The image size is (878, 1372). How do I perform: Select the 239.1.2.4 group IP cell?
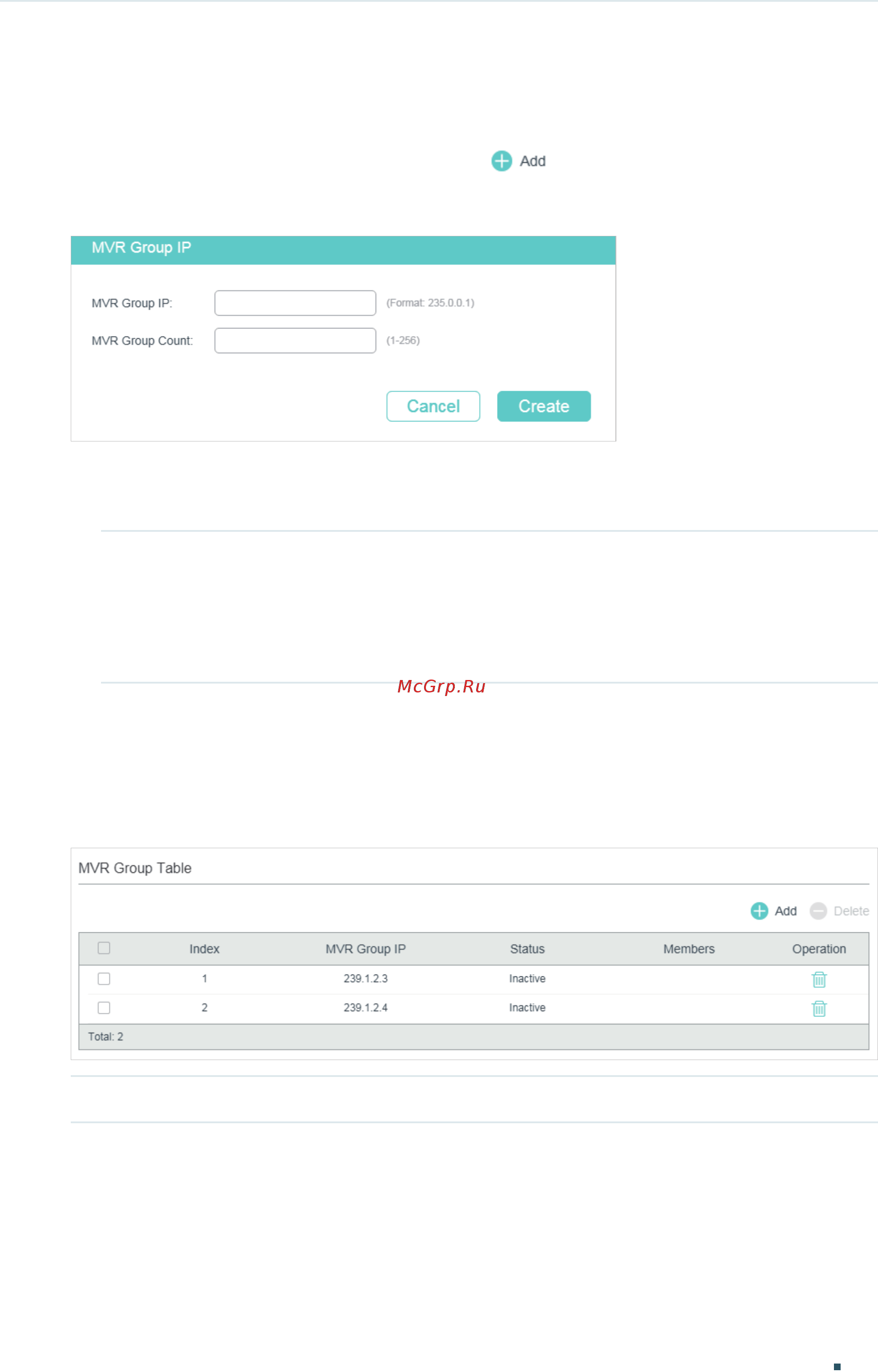[x=365, y=1008]
